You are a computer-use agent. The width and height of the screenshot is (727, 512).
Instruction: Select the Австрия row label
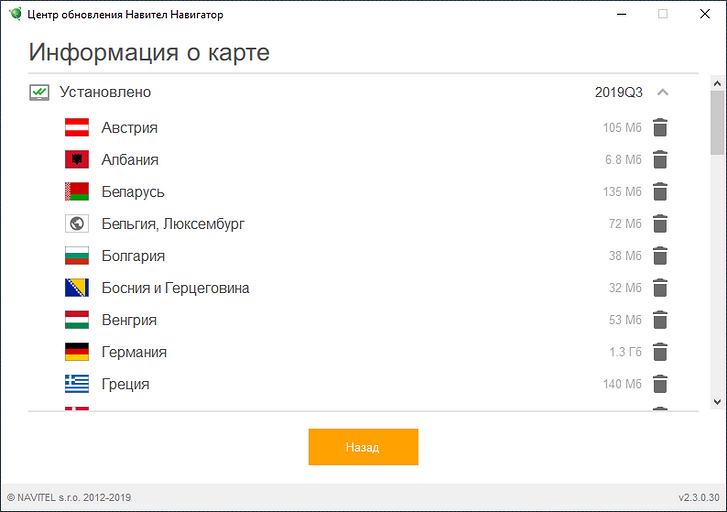(x=130, y=128)
